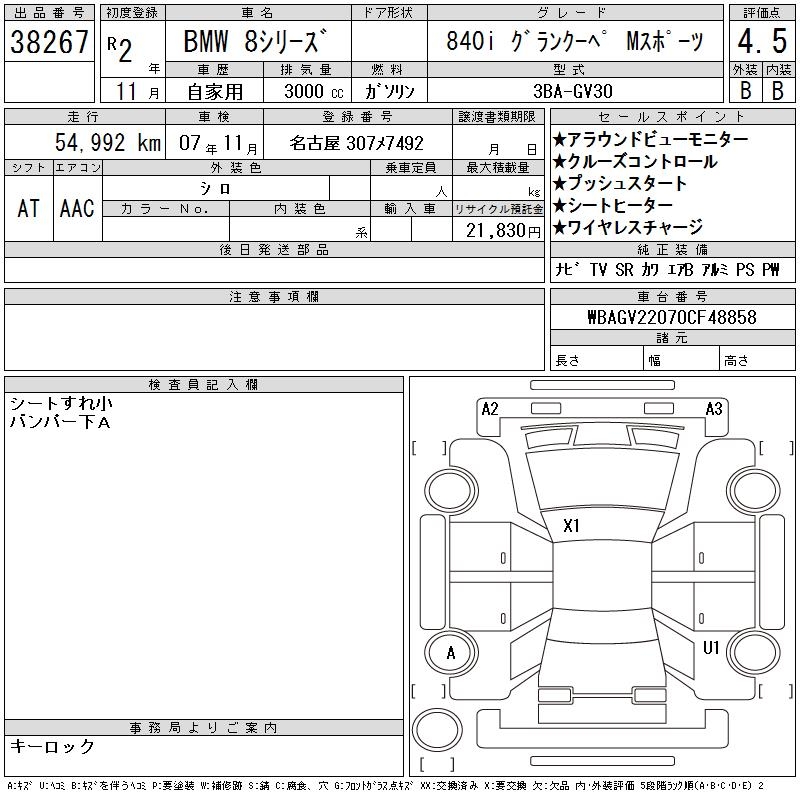Click the mileage value 54,992 km
Image resolution: width=800 pixels, height=800 pixels.
(x=108, y=142)
